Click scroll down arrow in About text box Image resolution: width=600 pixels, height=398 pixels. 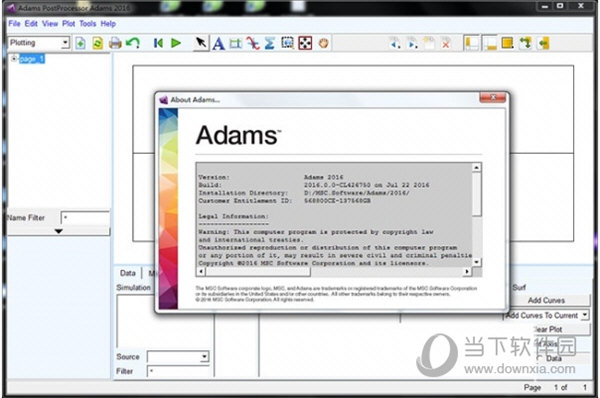[476, 262]
